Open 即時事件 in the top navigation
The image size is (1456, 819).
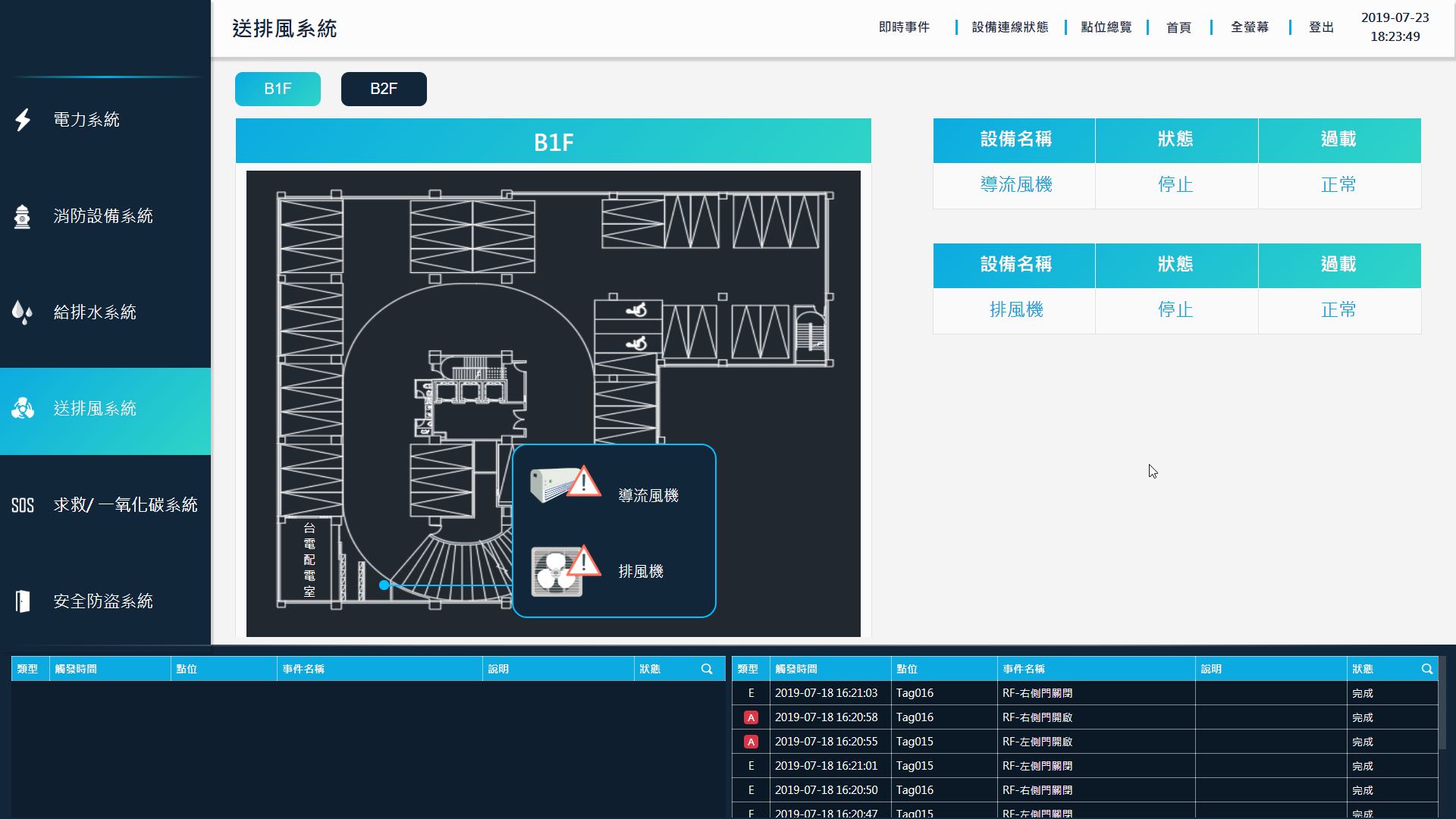pyautogui.click(x=904, y=27)
